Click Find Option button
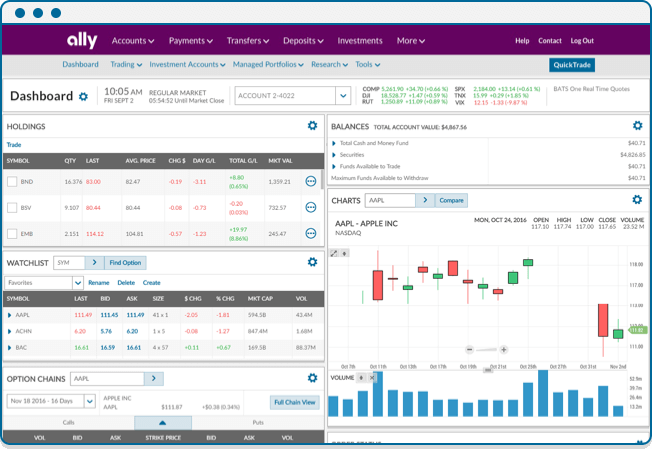 coord(125,263)
